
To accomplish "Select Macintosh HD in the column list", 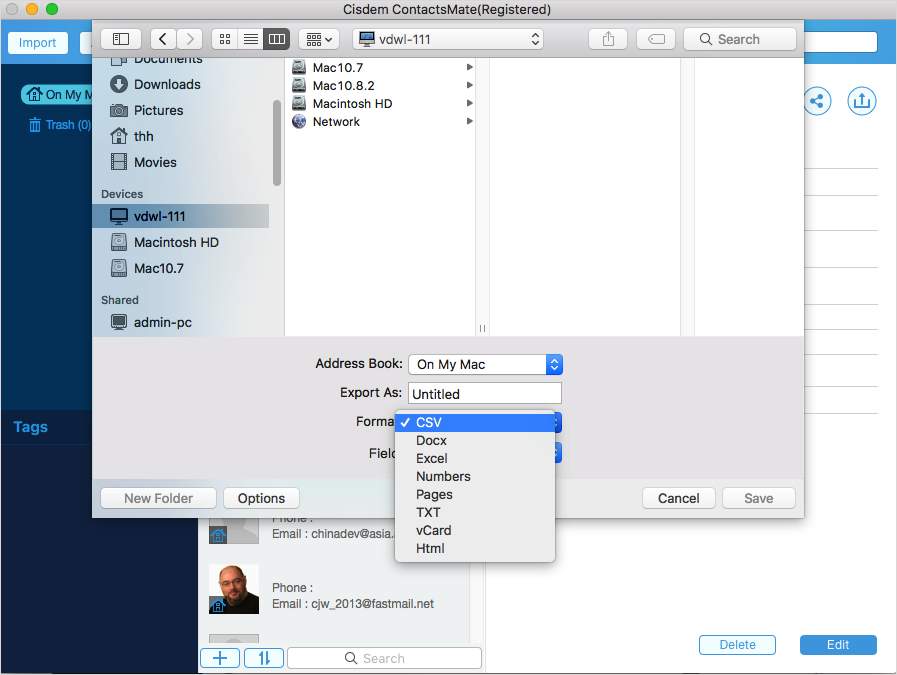I will [x=382, y=104].
